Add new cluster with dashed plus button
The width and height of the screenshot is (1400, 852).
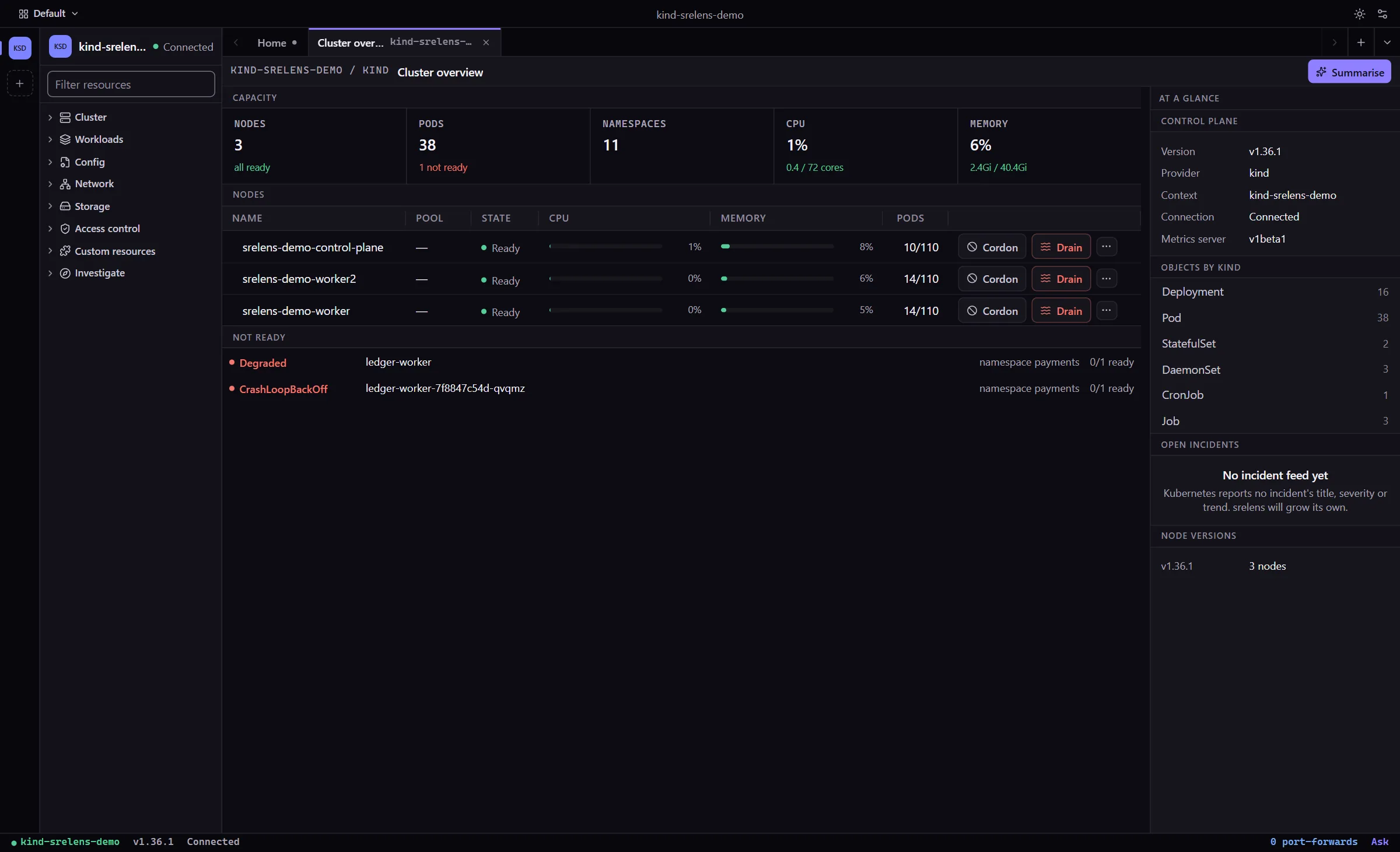click(20, 83)
